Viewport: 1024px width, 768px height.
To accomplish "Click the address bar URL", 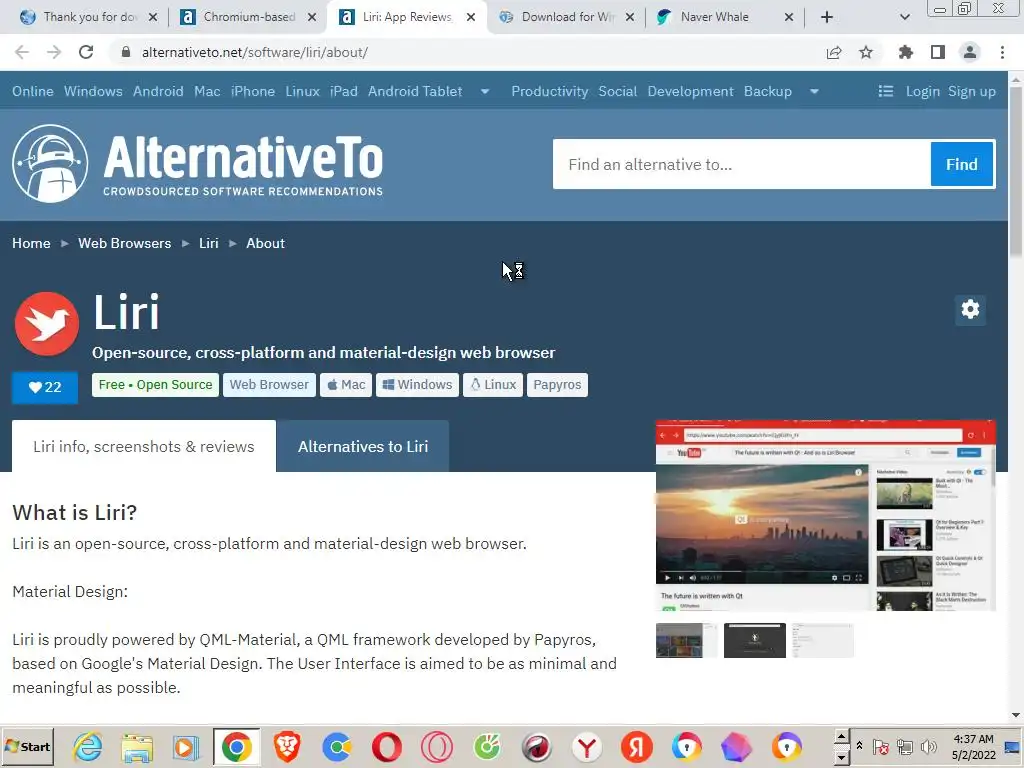I will 255,52.
